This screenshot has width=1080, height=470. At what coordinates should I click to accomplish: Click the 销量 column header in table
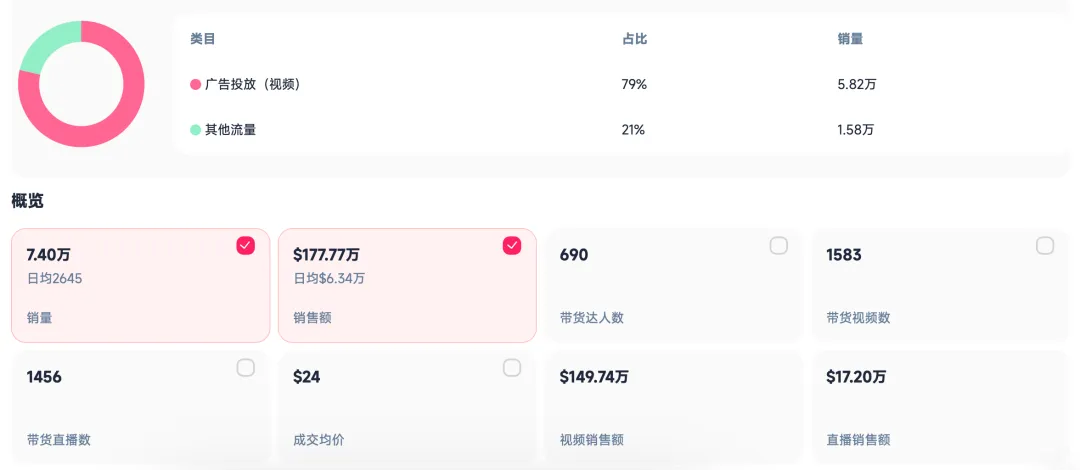click(x=850, y=39)
